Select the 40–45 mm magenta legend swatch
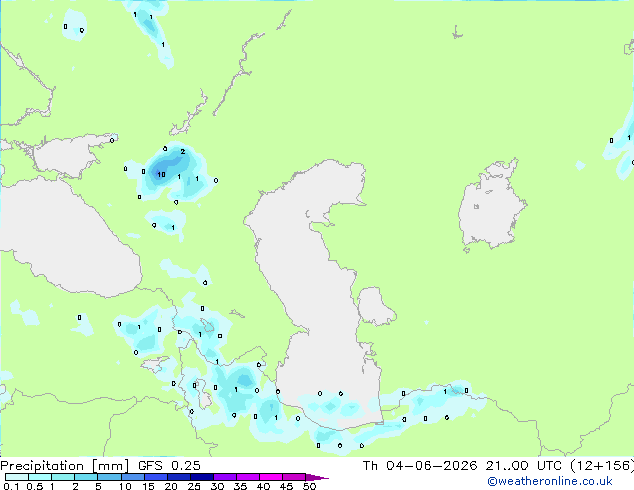Viewport: 634px width, 490px height. tap(271, 477)
